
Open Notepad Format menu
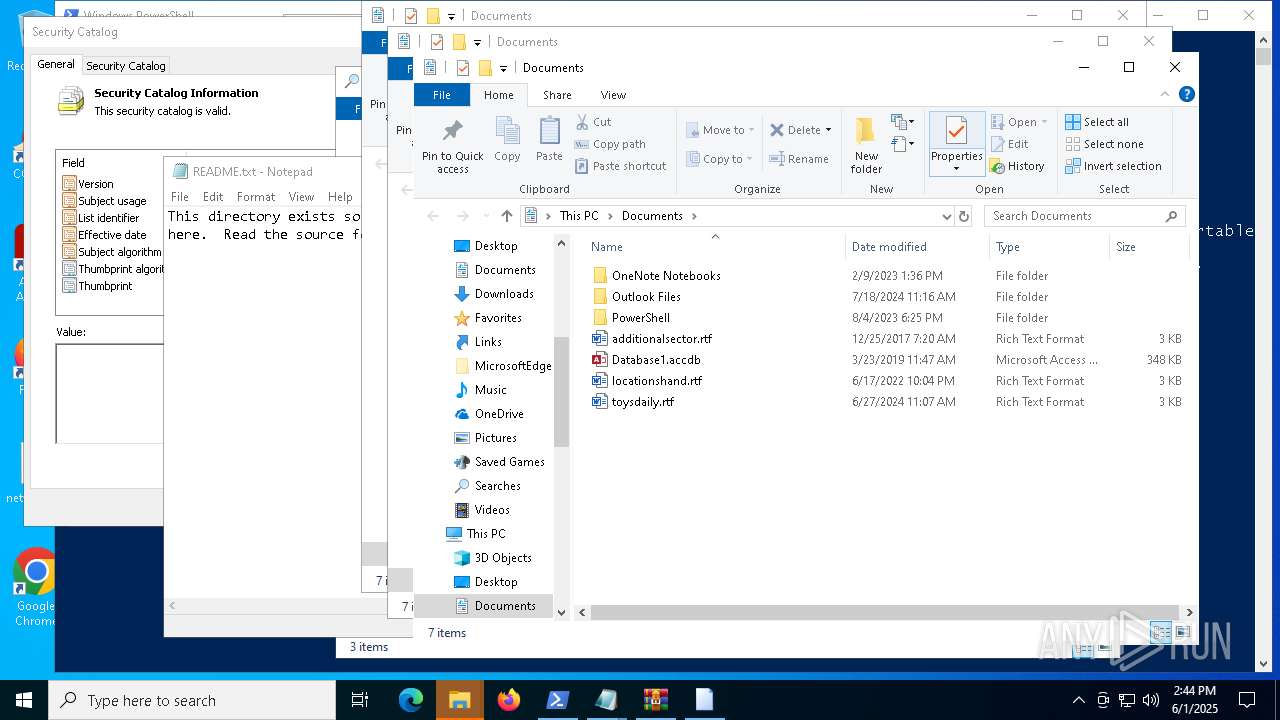256,197
